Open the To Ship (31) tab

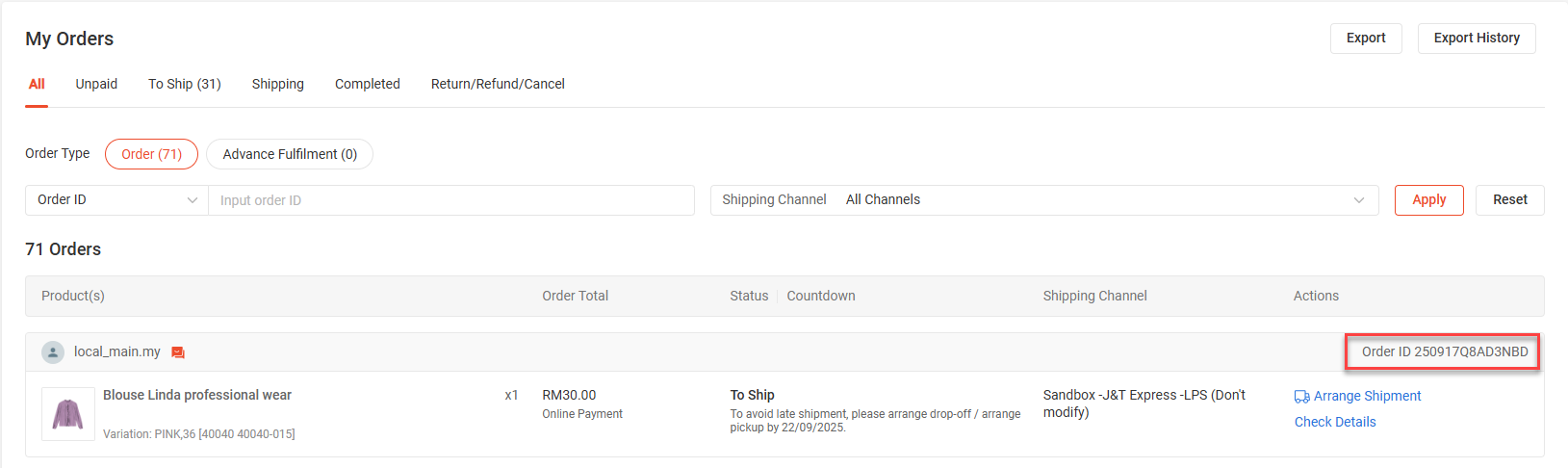click(185, 85)
